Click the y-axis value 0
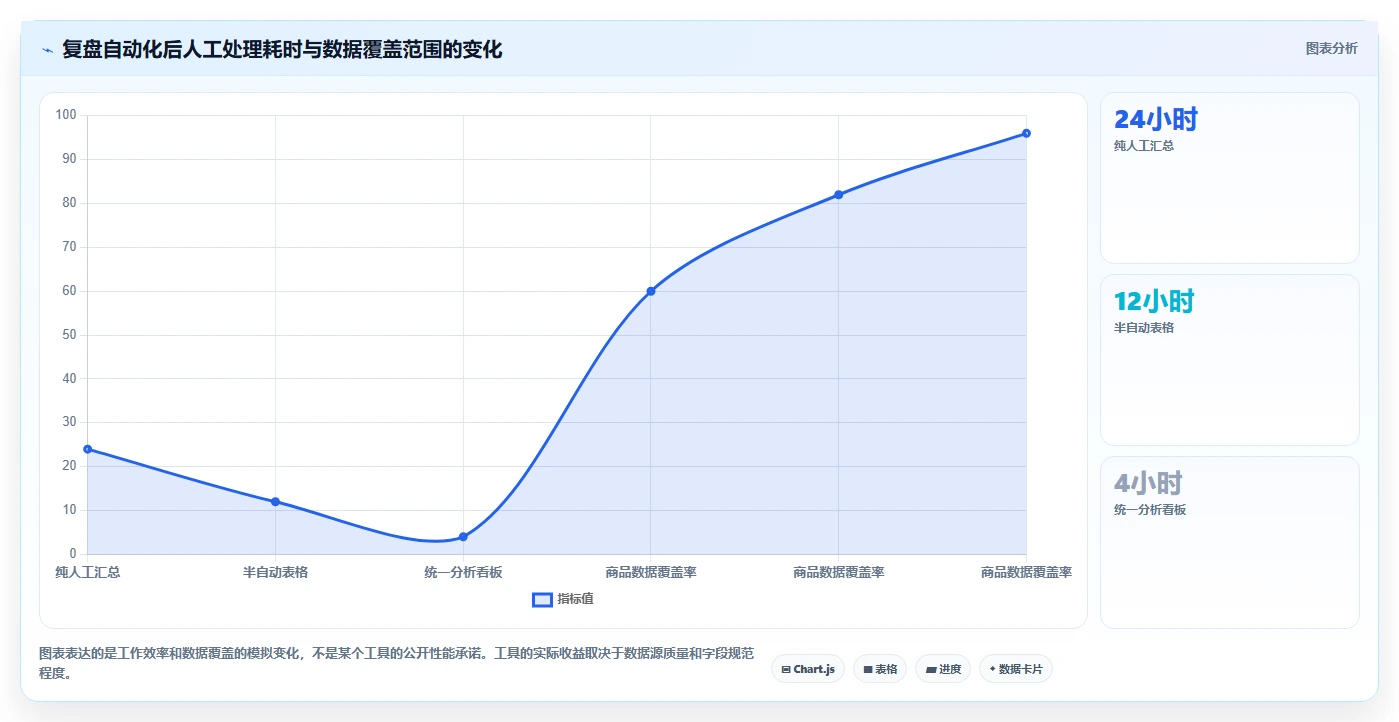The height and width of the screenshot is (722, 1399). [73, 554]
